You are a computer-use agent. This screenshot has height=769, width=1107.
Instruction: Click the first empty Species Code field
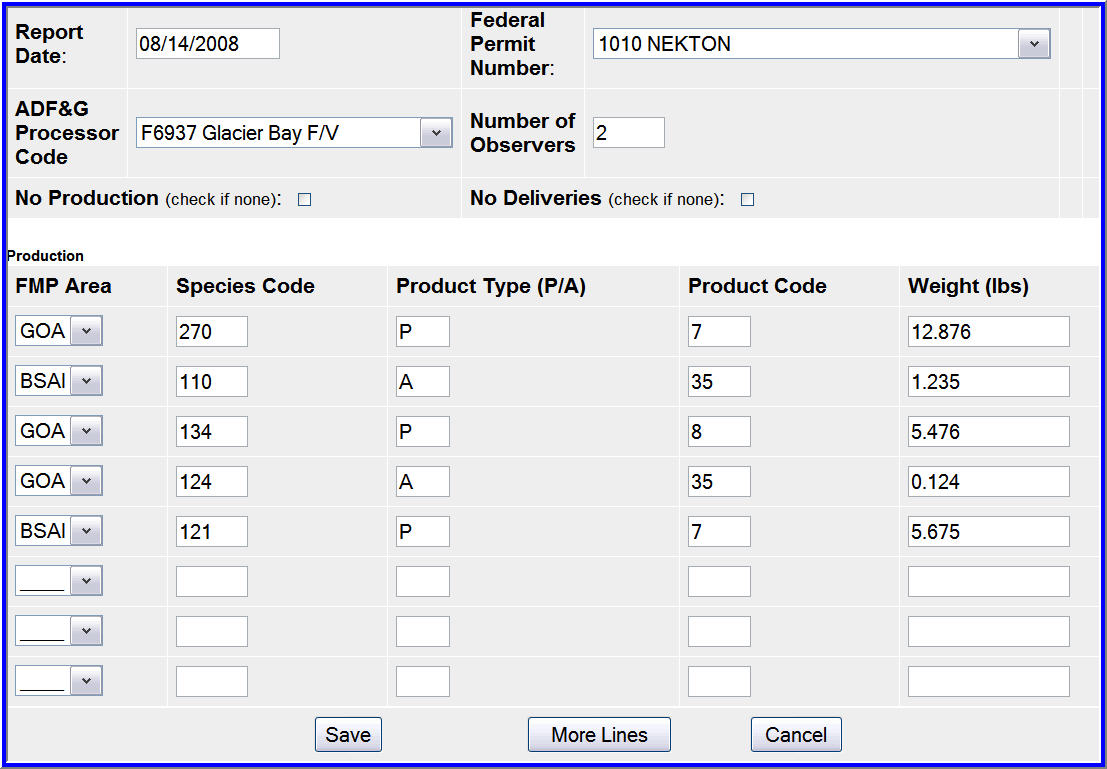pos(211,581)
